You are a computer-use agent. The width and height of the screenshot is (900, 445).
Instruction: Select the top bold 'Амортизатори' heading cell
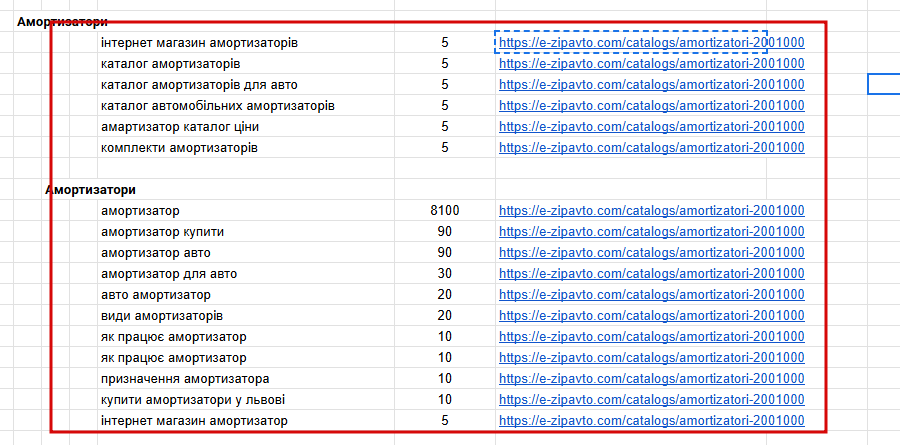pos(62,22)
